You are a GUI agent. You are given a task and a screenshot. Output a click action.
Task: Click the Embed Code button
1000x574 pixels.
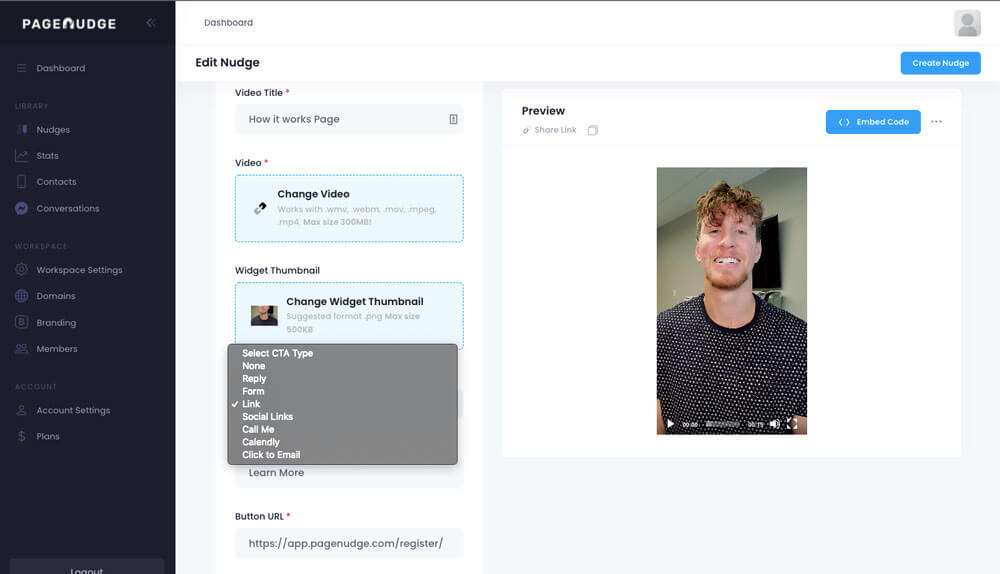point(873,122)
